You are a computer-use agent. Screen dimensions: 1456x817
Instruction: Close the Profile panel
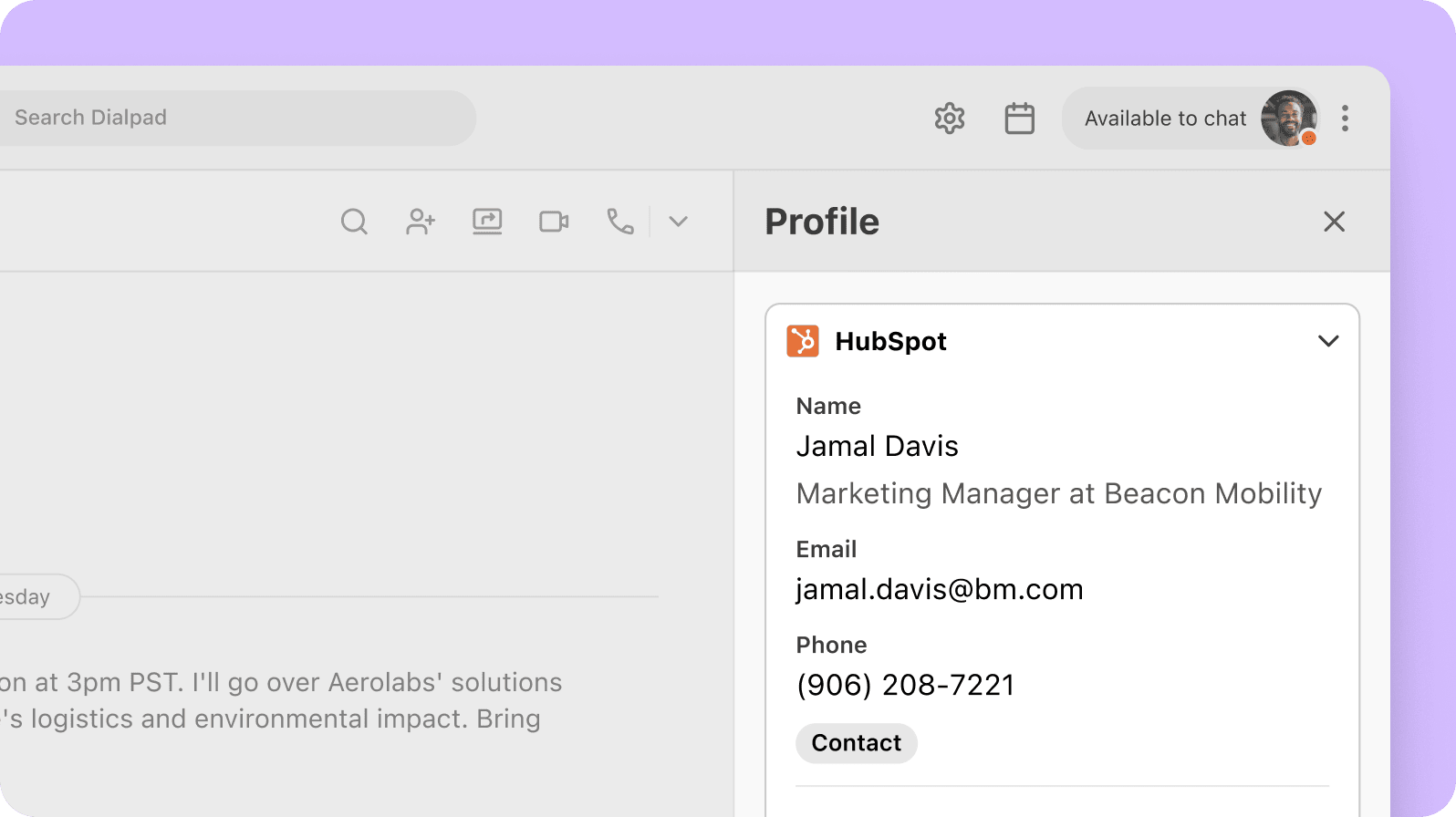(x=1334, y=222)
